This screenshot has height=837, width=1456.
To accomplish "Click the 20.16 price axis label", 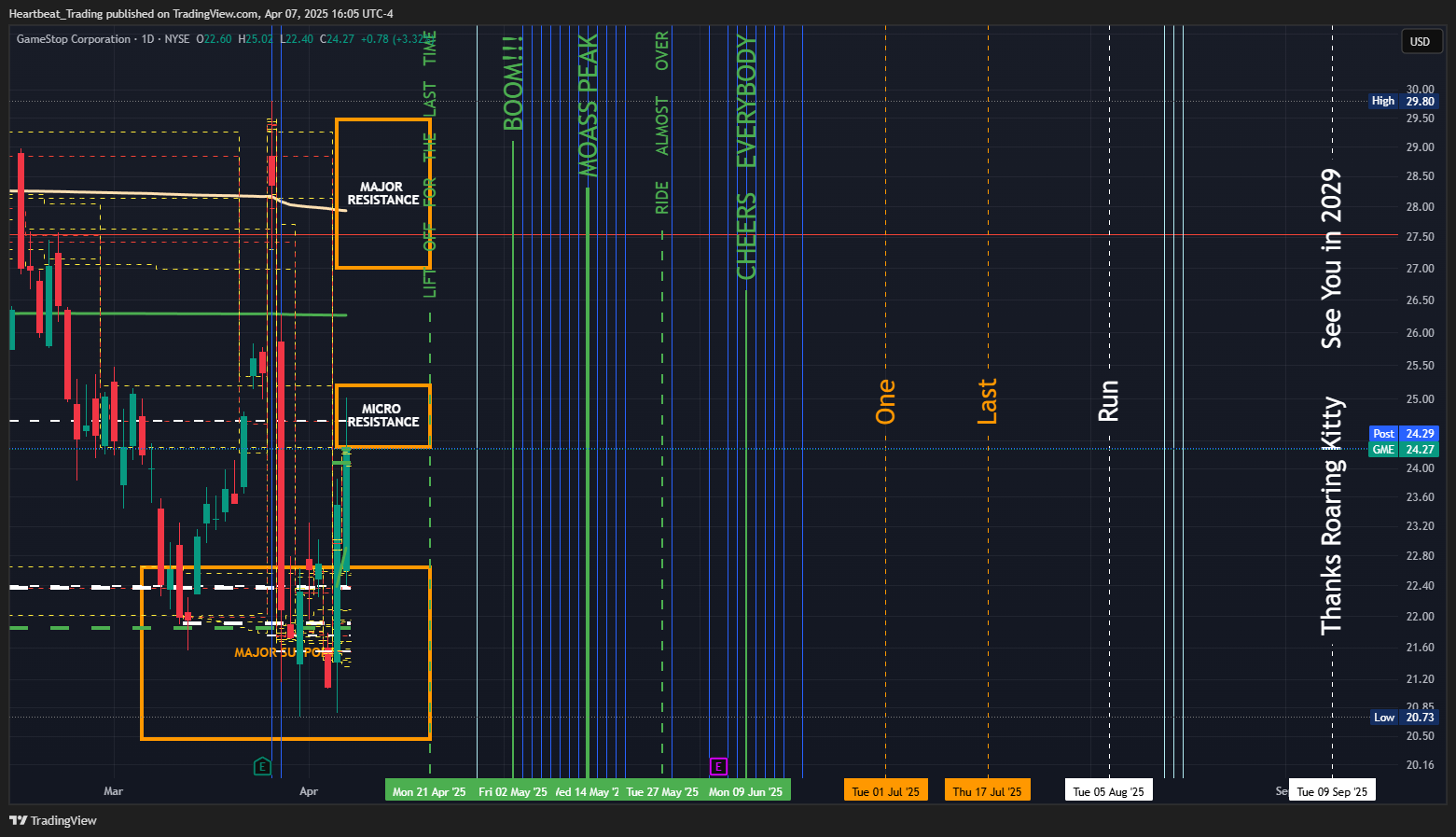I will click(x=1421, y=765).
